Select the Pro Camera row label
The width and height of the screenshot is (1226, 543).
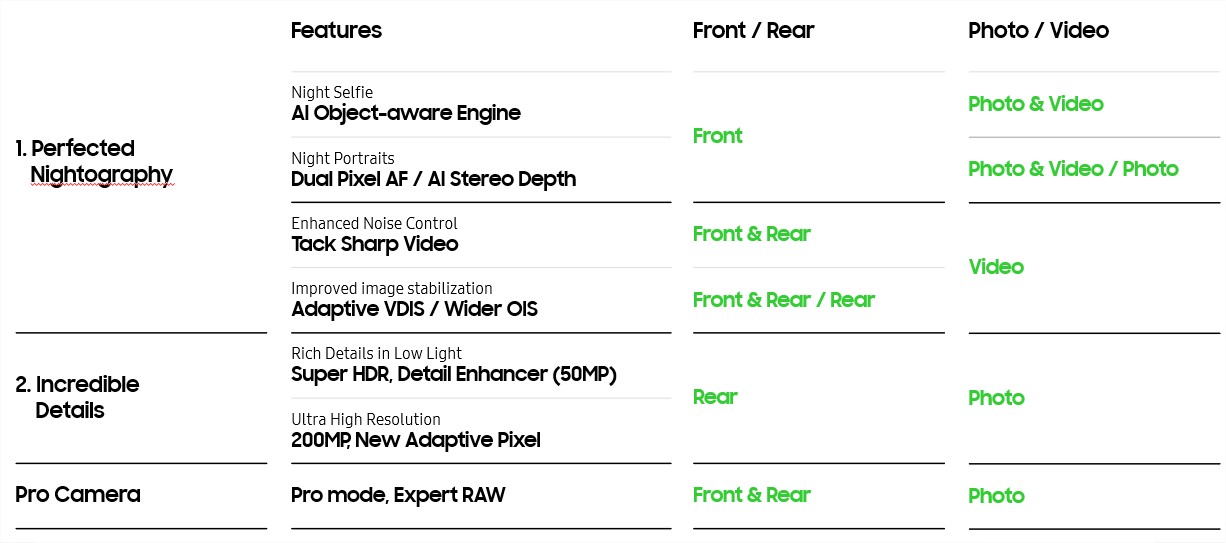[x=78, y=494]
